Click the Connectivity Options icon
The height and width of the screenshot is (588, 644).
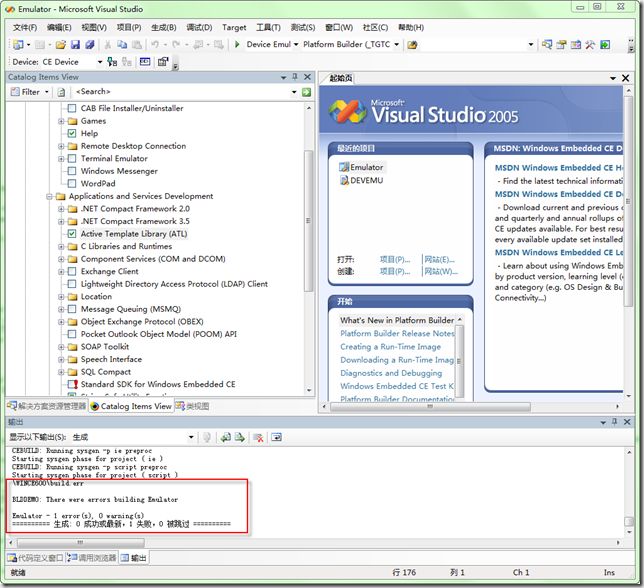163,62
